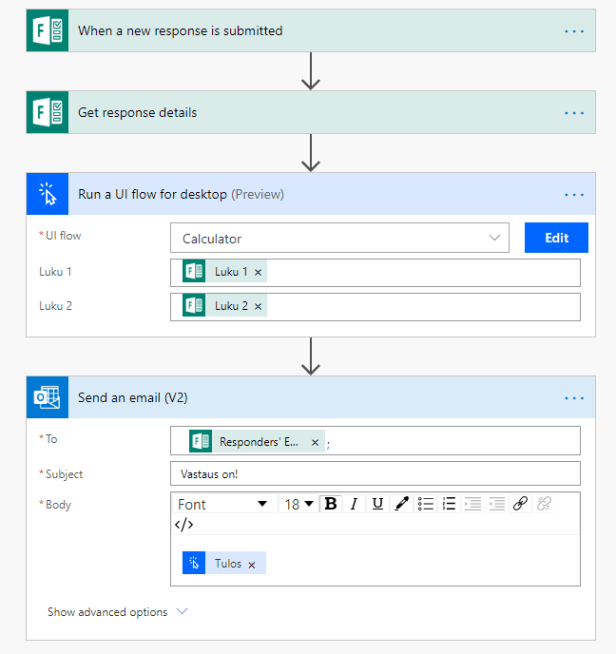
Task: Collapse the 'Send an email (V2)' step
Action: coord(311,397)
